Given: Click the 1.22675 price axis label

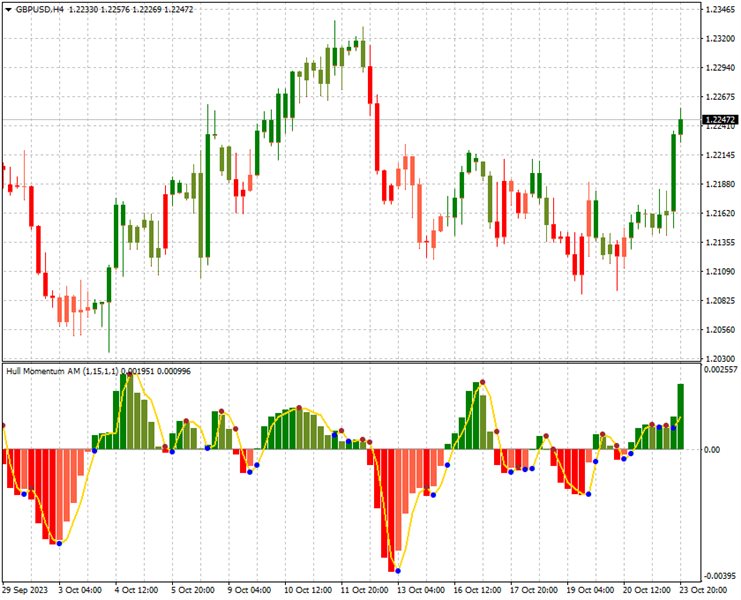Looking at the screenshot, I should [720, 97].
